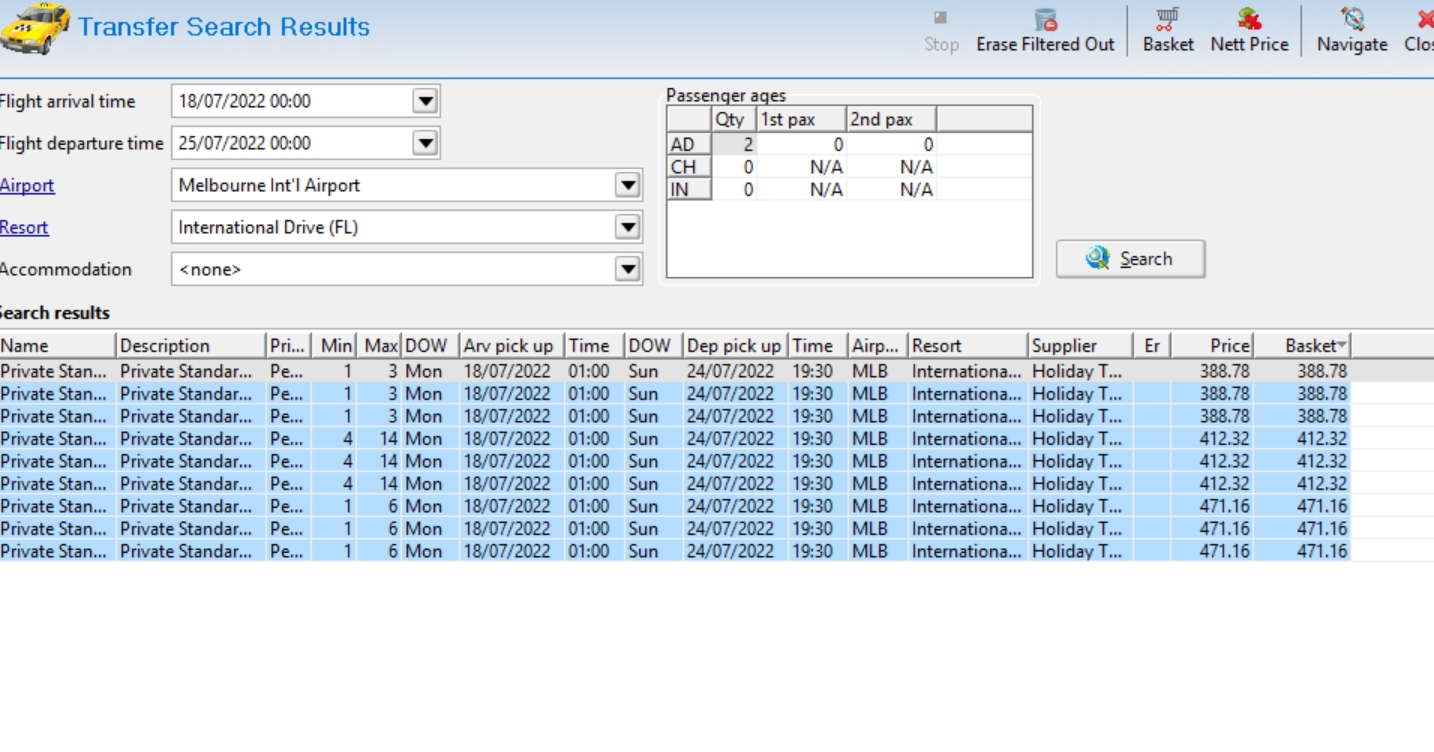Click the 1st pax column header

coord(801,119)
